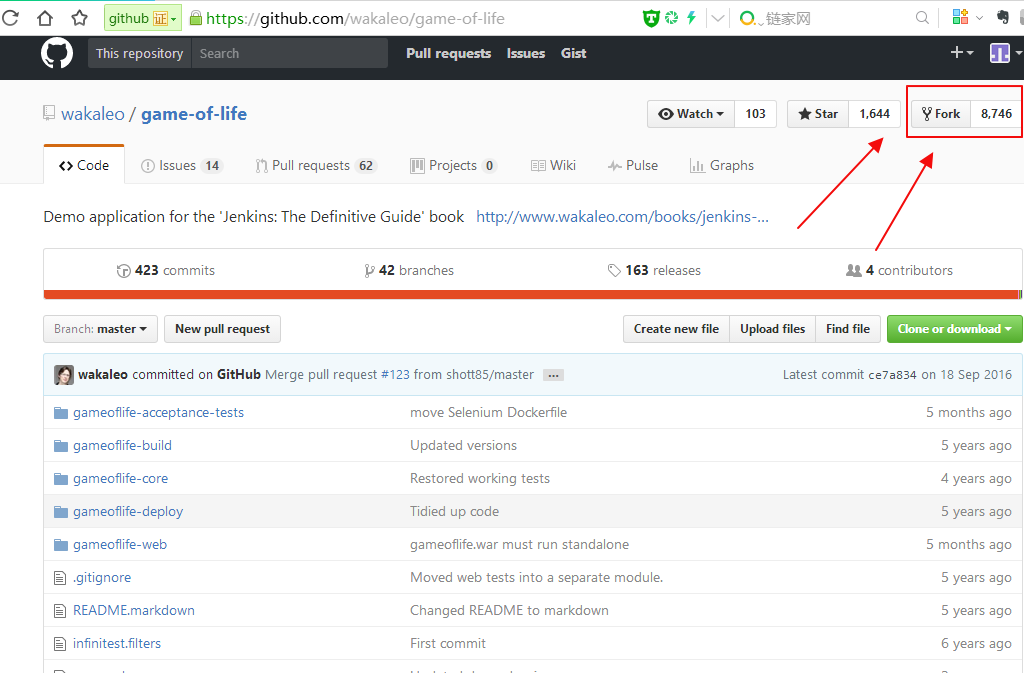Open the wakaleo owner link

tap(93, 114)
